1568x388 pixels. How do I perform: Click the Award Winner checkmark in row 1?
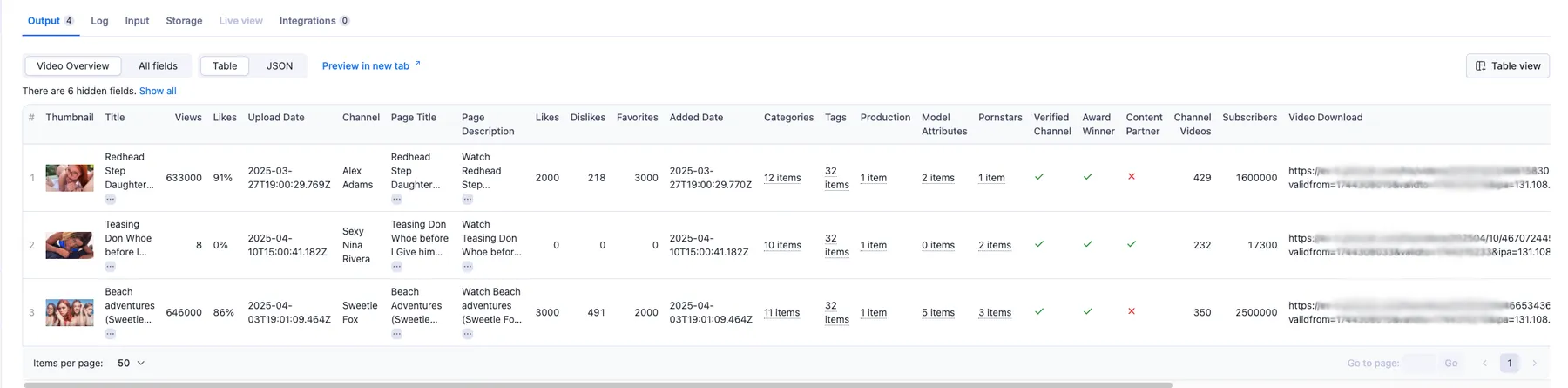pyautogui.click(x=1087, y=177)
